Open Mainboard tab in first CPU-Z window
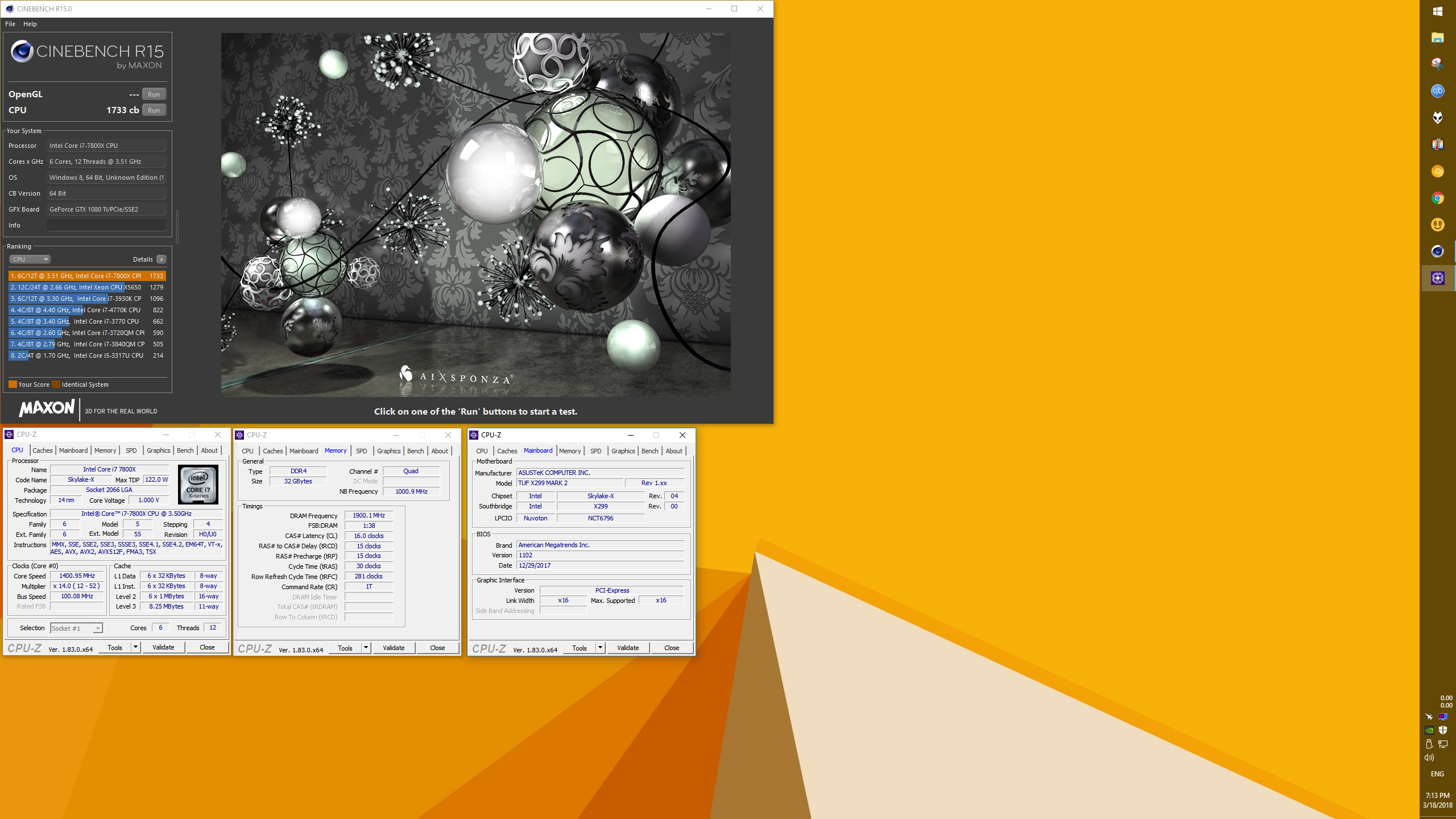The image size is (1456, 819). [74, 450]
